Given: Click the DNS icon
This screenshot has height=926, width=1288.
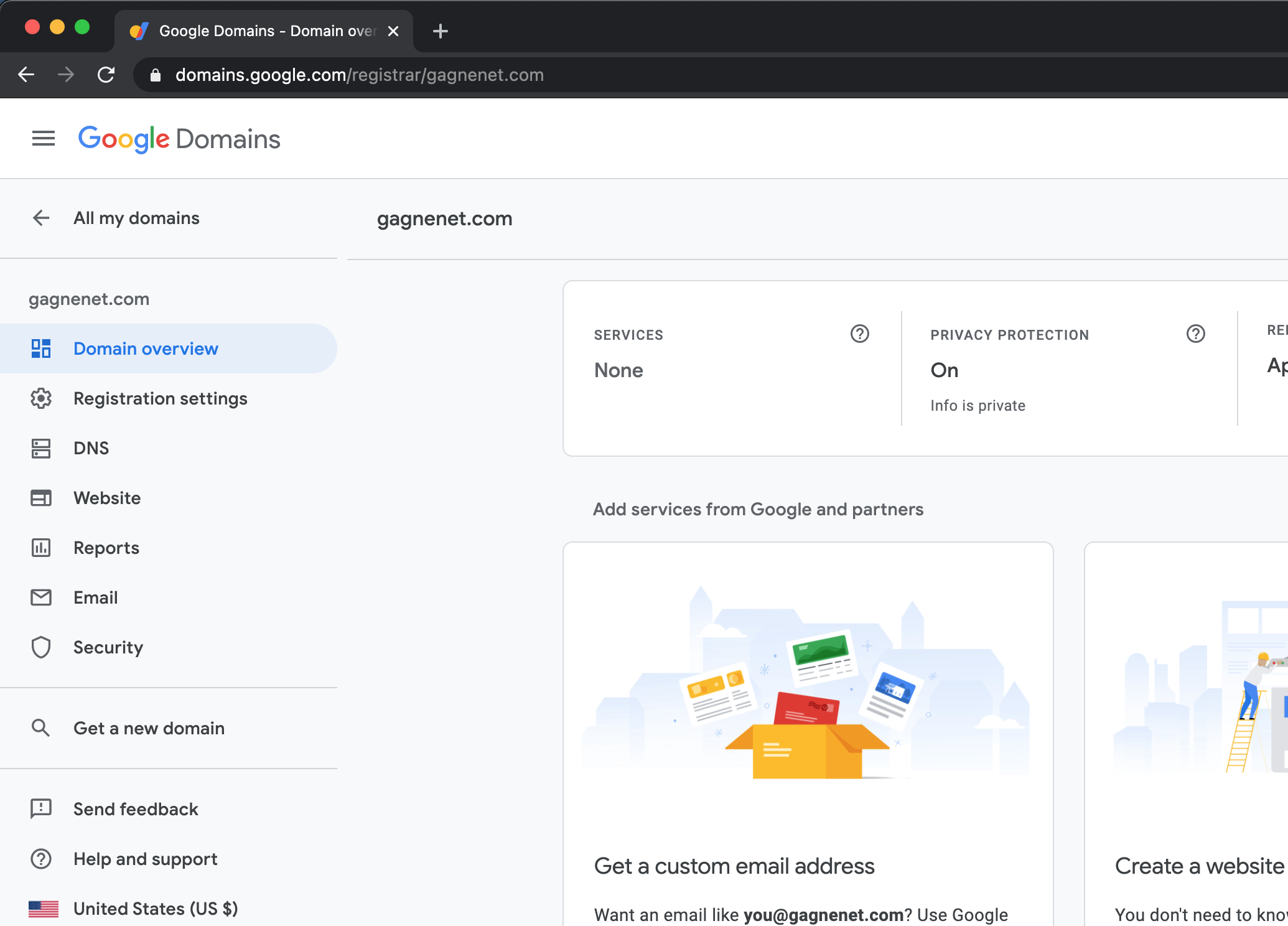Looking at the screenshot, I should point(40,448).
